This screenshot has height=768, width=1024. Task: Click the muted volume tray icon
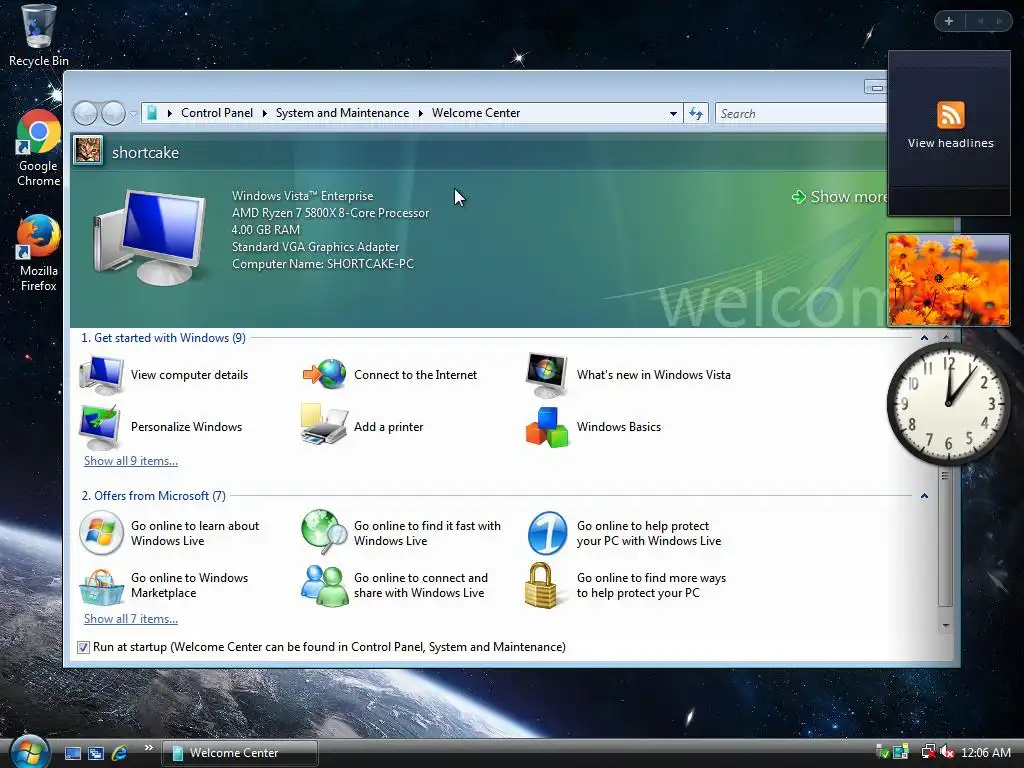[x=948, y=753]
